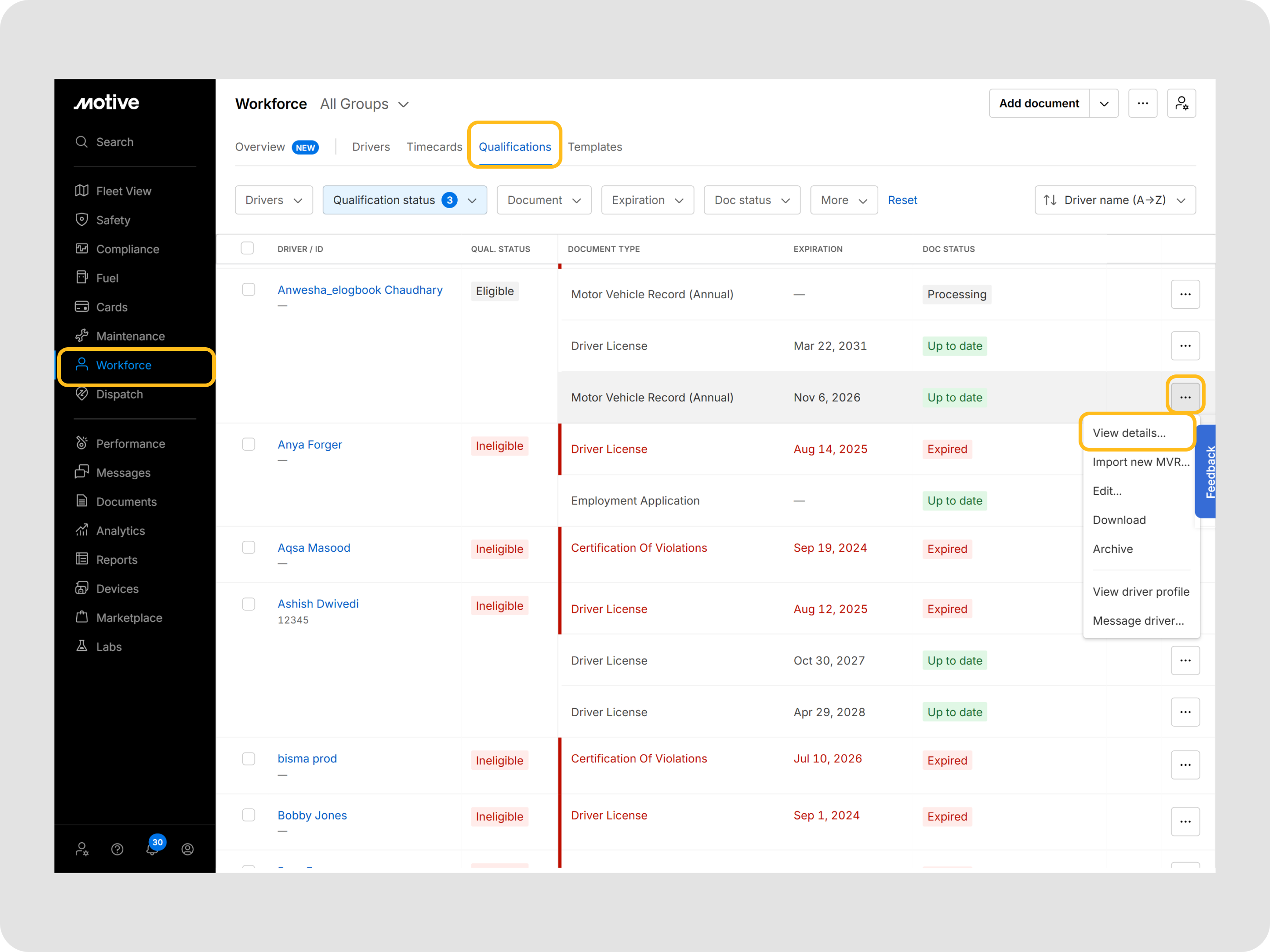Open Marketplace bag icon in sidebar
The width and height of the screenshot is (1270, 952).
click(82, 617)
